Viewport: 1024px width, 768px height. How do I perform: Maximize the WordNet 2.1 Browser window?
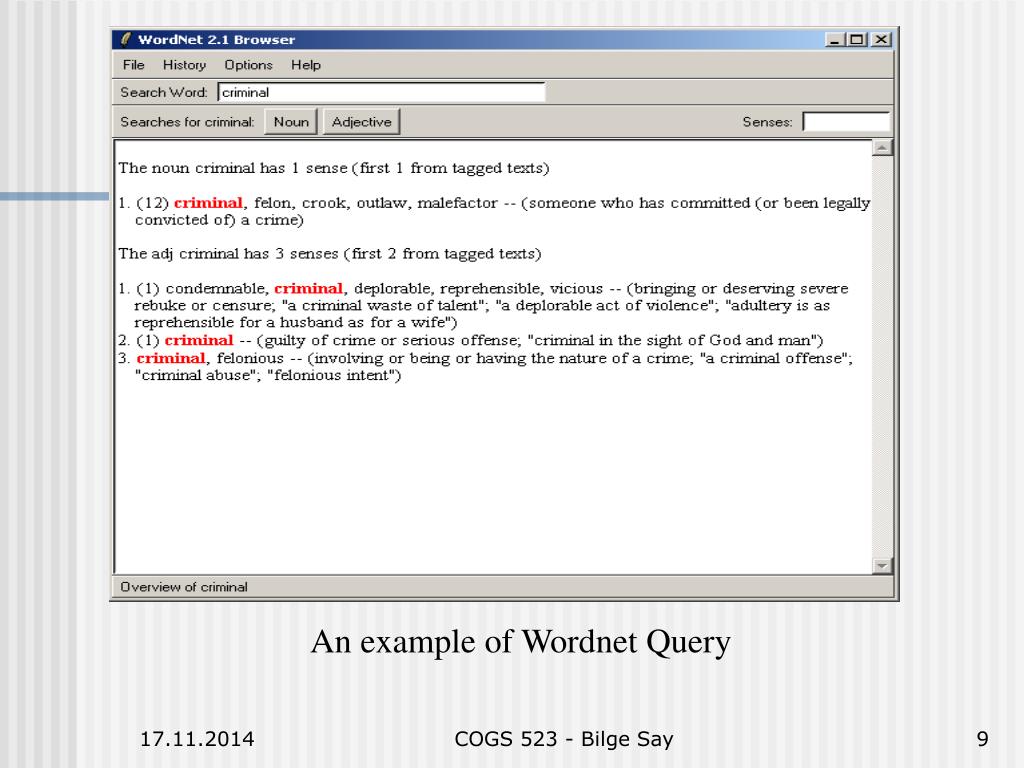[x=856, y=40]
